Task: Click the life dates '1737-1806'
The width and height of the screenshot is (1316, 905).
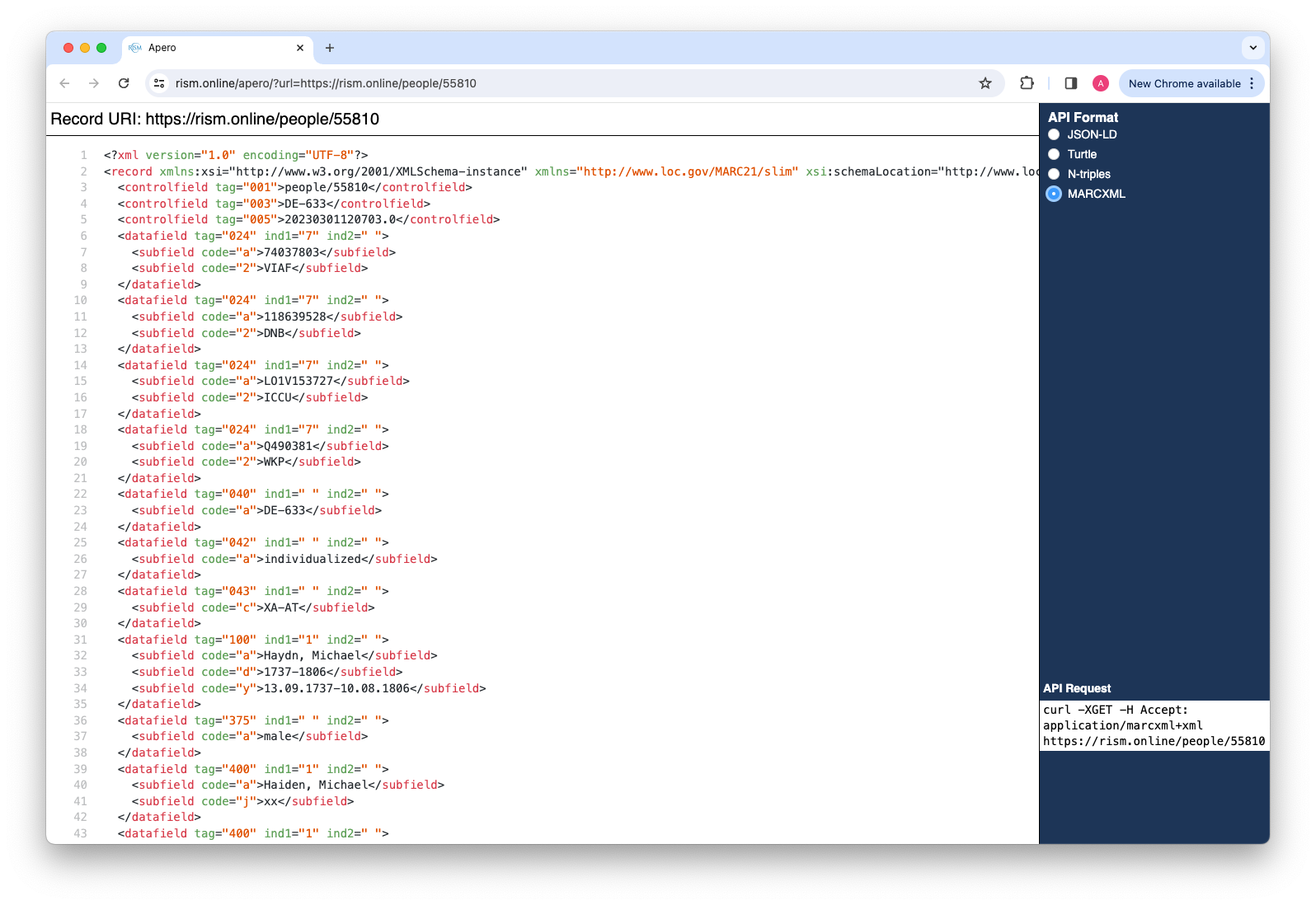Action: [294, 672]
